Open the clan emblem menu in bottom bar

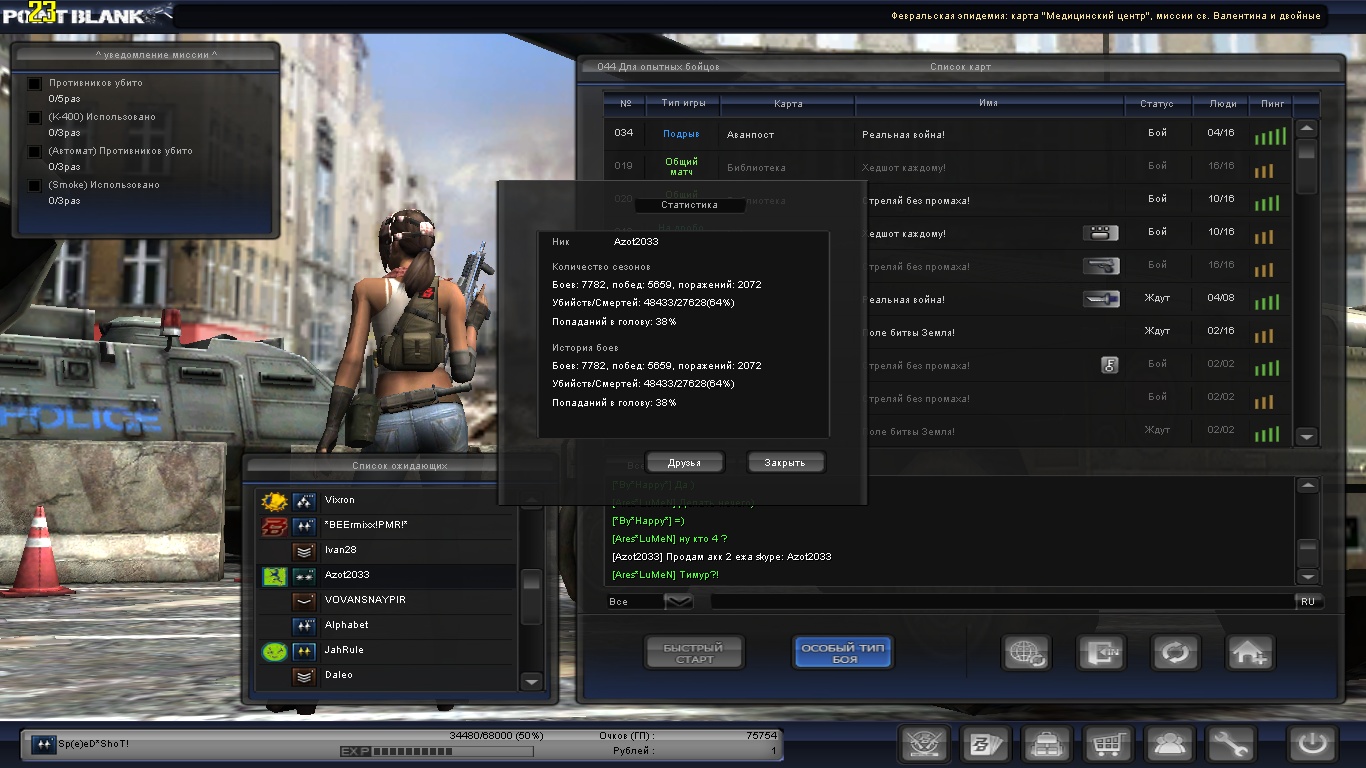point(924,744)
